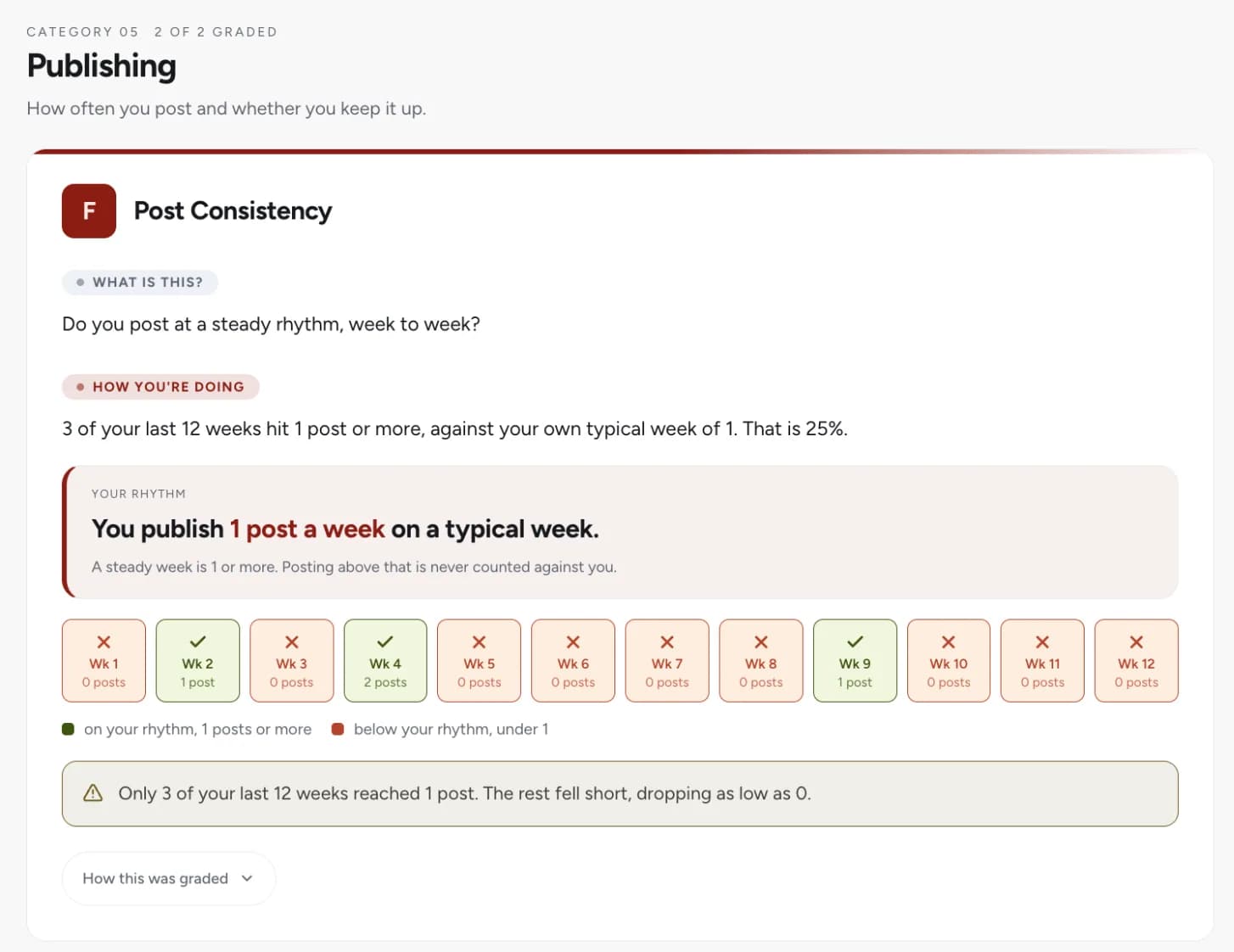
Task: Click the Wk 12 cross mark icon
Action: (x=1136, y=642)
